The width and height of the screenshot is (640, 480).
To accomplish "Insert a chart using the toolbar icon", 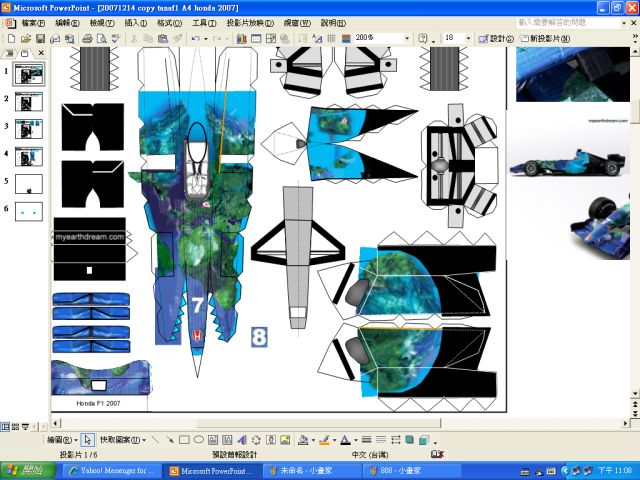I will (x=242, y=38).
